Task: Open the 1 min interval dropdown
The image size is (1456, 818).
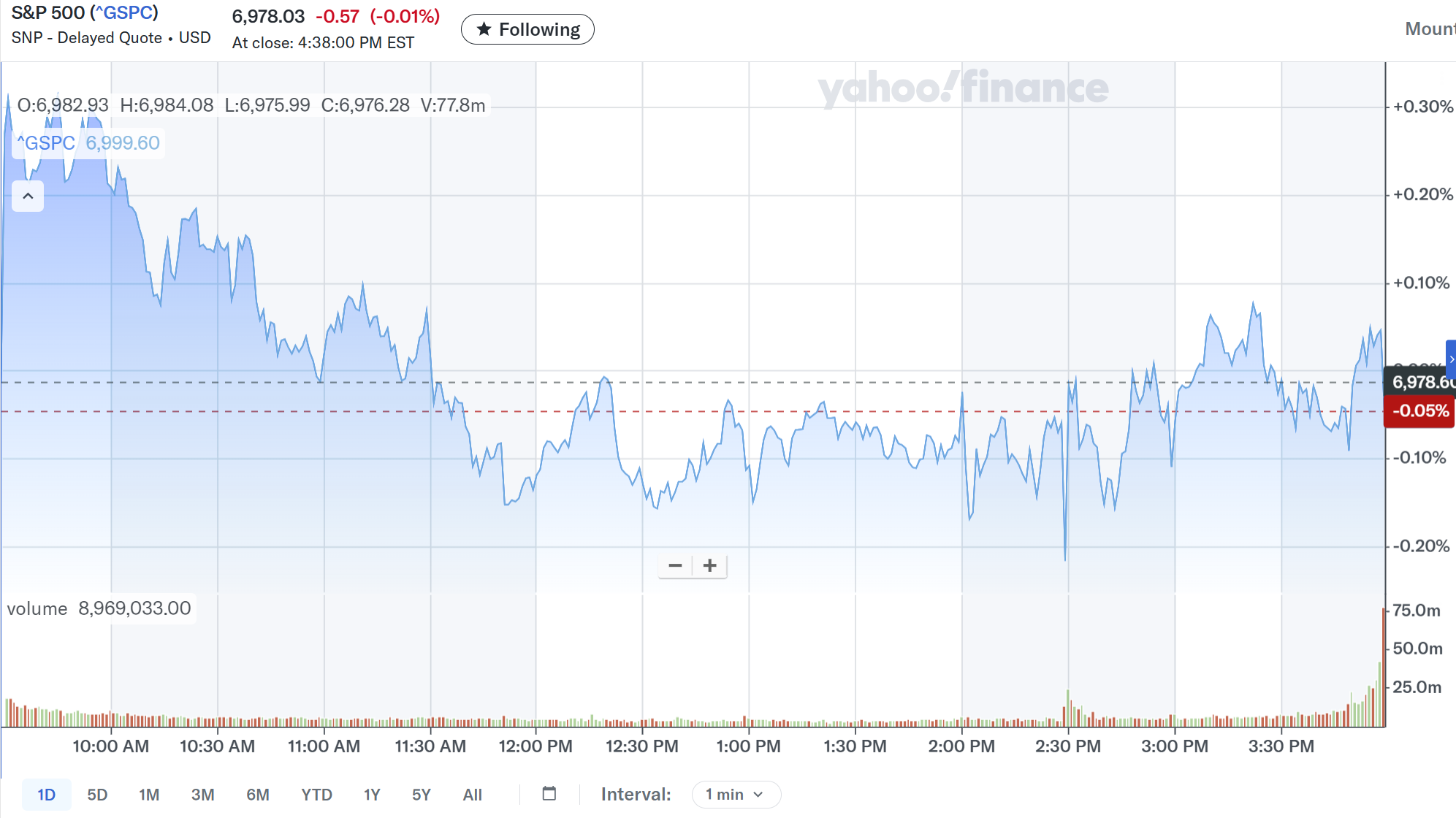Action: point(735,794)
